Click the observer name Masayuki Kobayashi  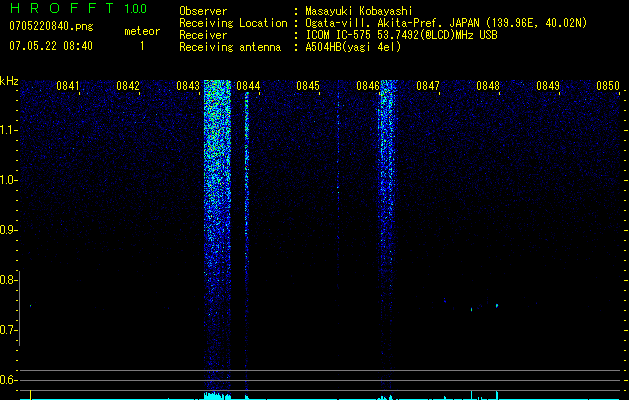click(x=359, y=11)
